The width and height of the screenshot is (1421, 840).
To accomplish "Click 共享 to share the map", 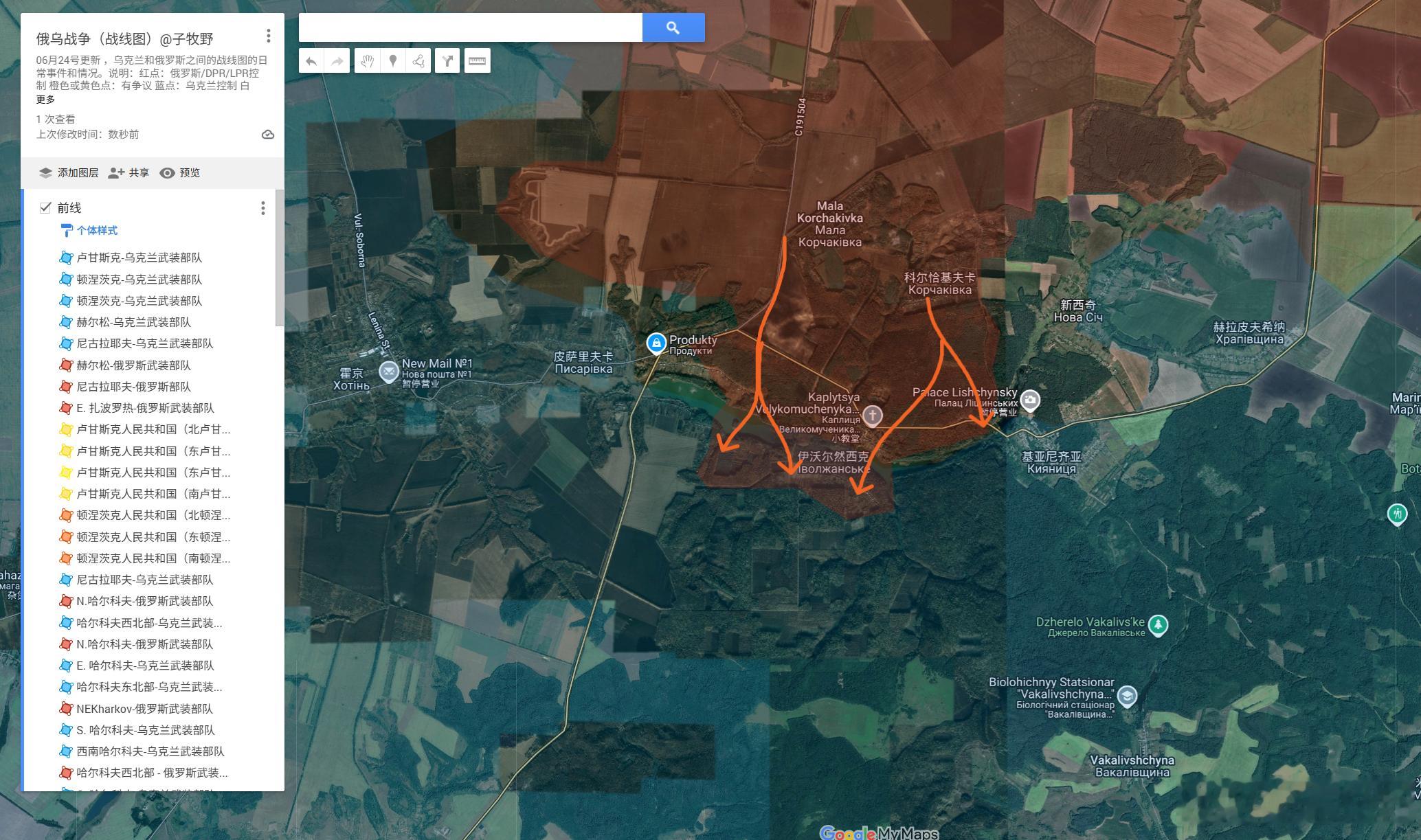I will click(128, 173).
